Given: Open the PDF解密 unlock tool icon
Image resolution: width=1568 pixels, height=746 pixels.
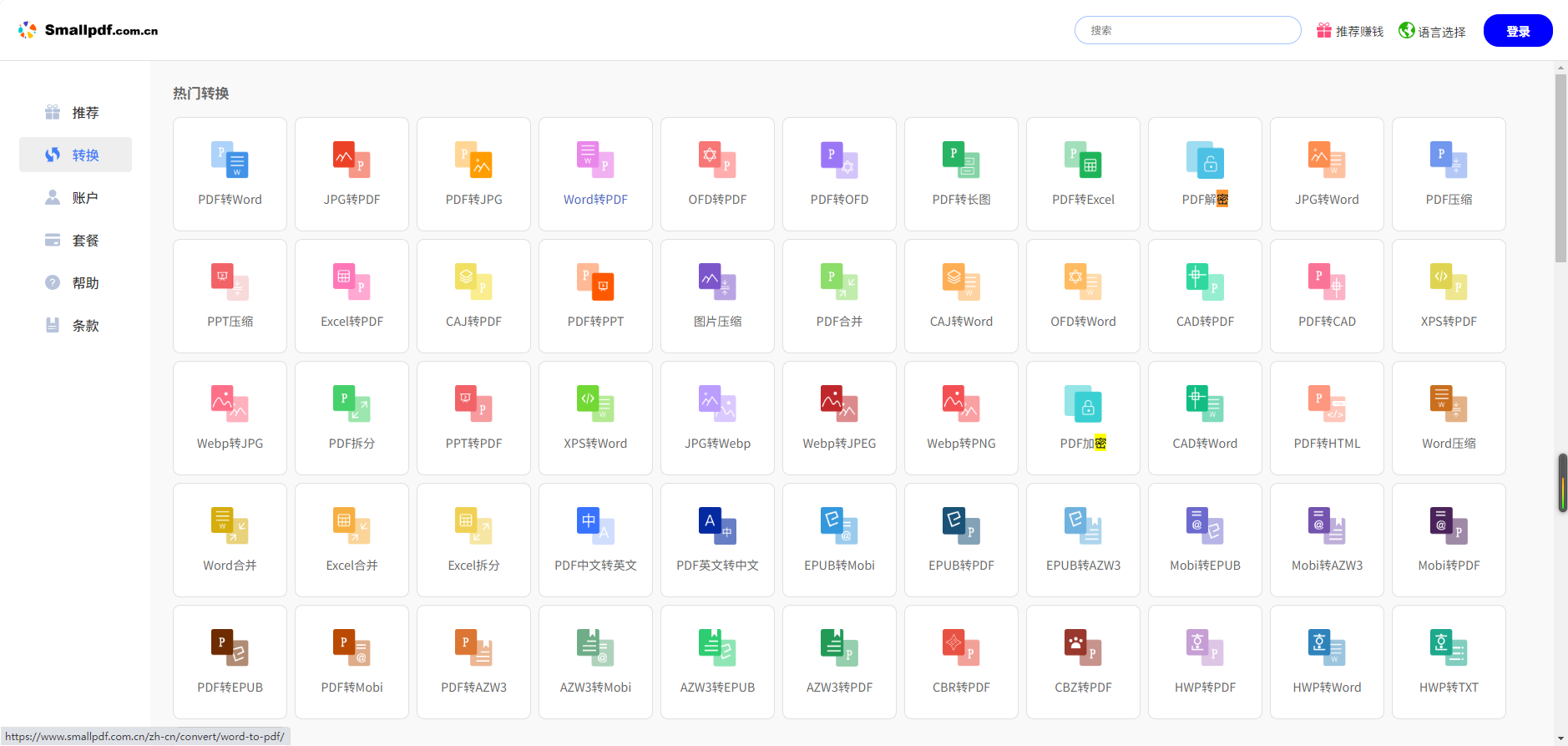Looking at the screenshot, I should pos(1205,160).
